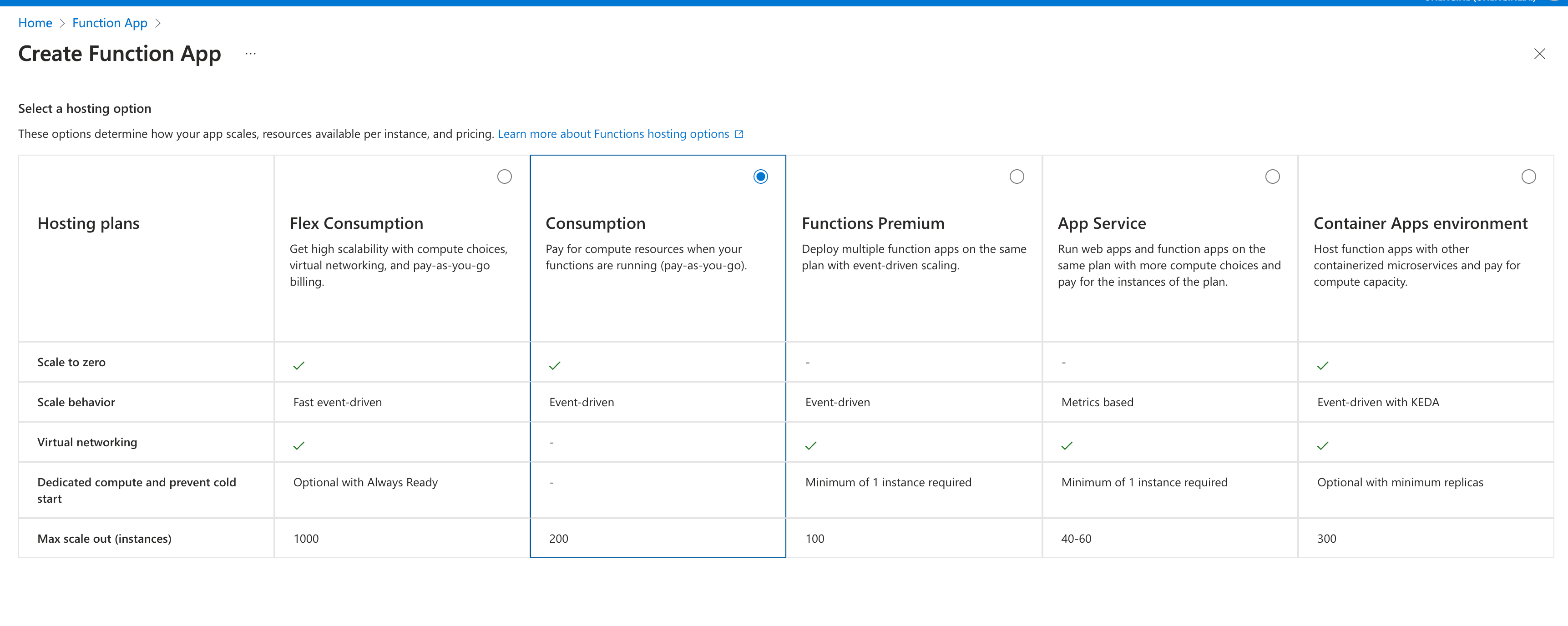Image resolution: width=1568 pixels, height=626 pixels.
Task: Click the external link icon after hosting options
Action: 739,134
